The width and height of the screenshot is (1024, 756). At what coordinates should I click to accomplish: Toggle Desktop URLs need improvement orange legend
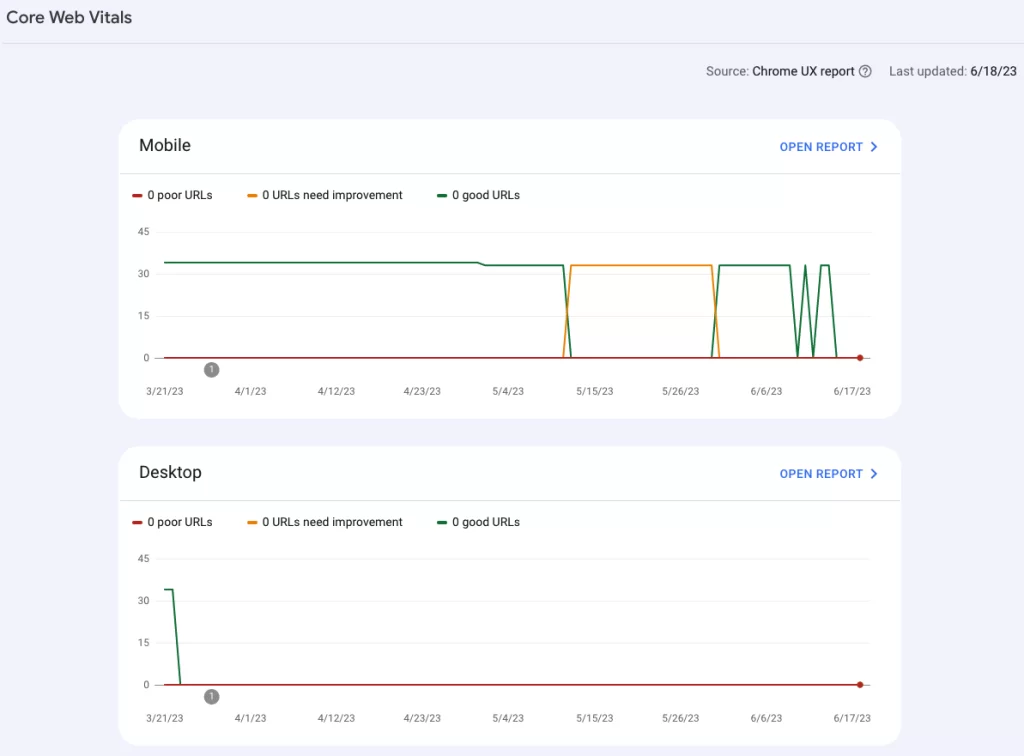(325, 522)
